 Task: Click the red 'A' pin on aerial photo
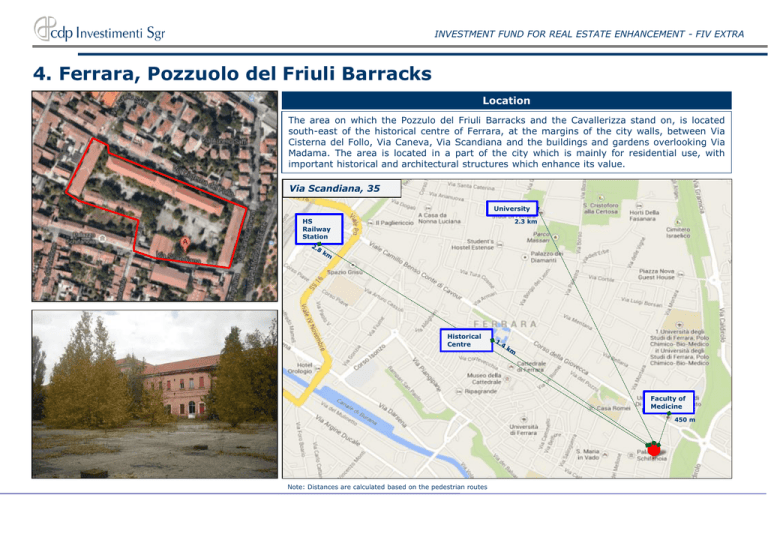point(185,243)
